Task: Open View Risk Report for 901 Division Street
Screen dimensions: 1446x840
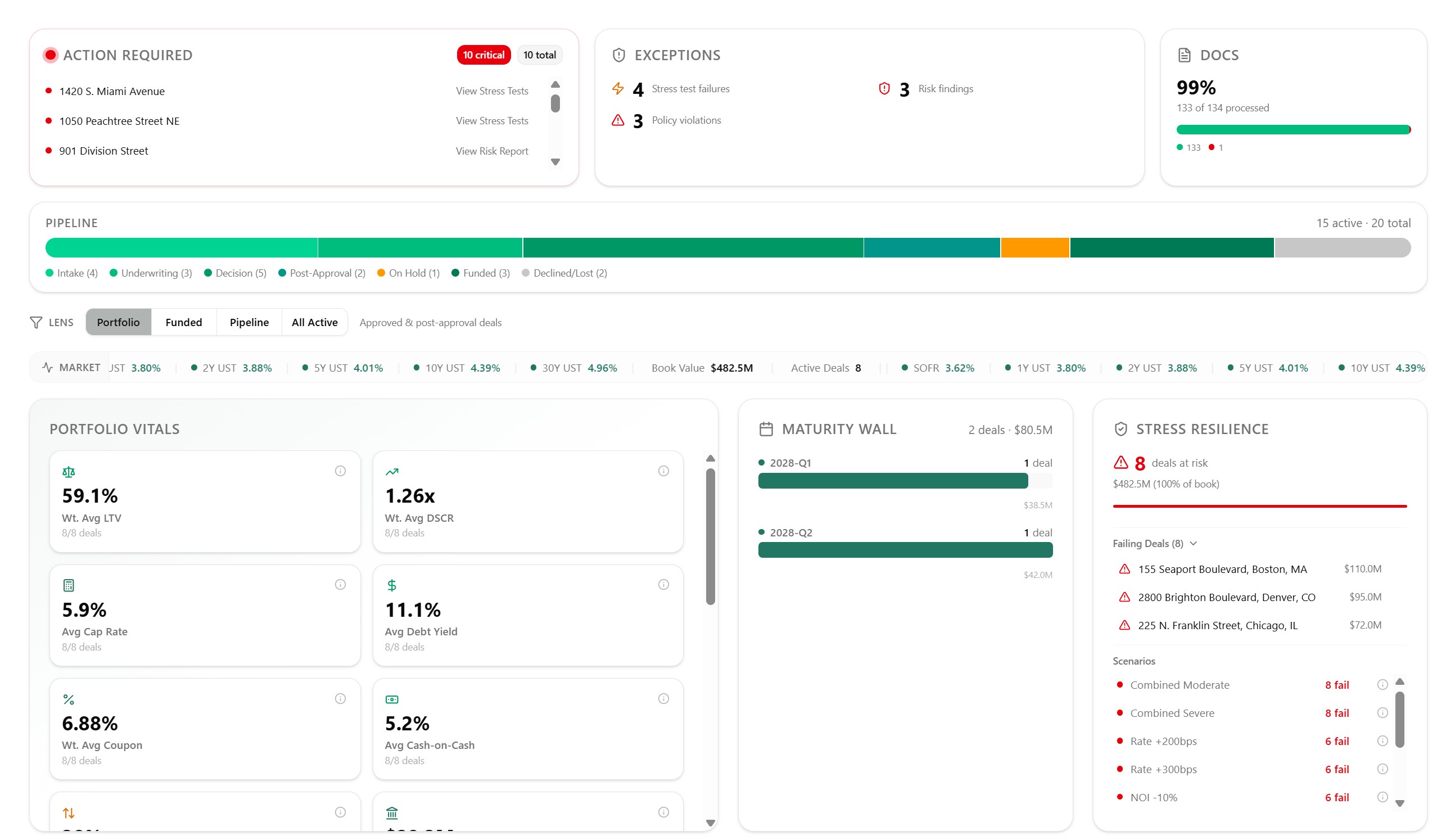Action: (x=492, y=150)
